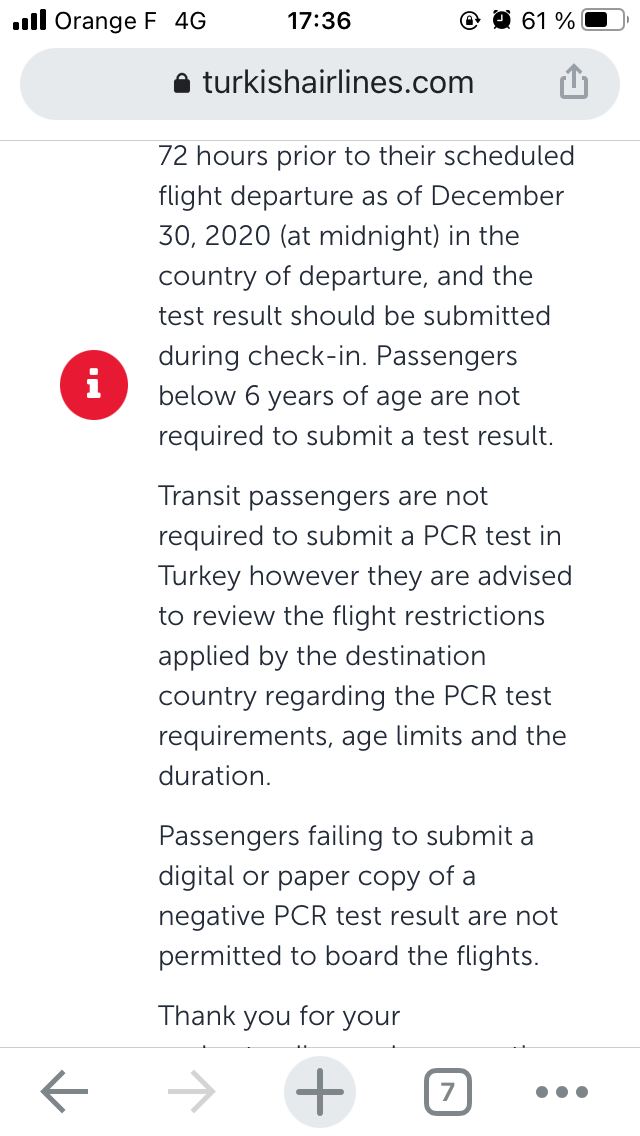640x1136 pixels.
Task: Tap the 17:36 clock in status bar
Action: coord(319,21)
